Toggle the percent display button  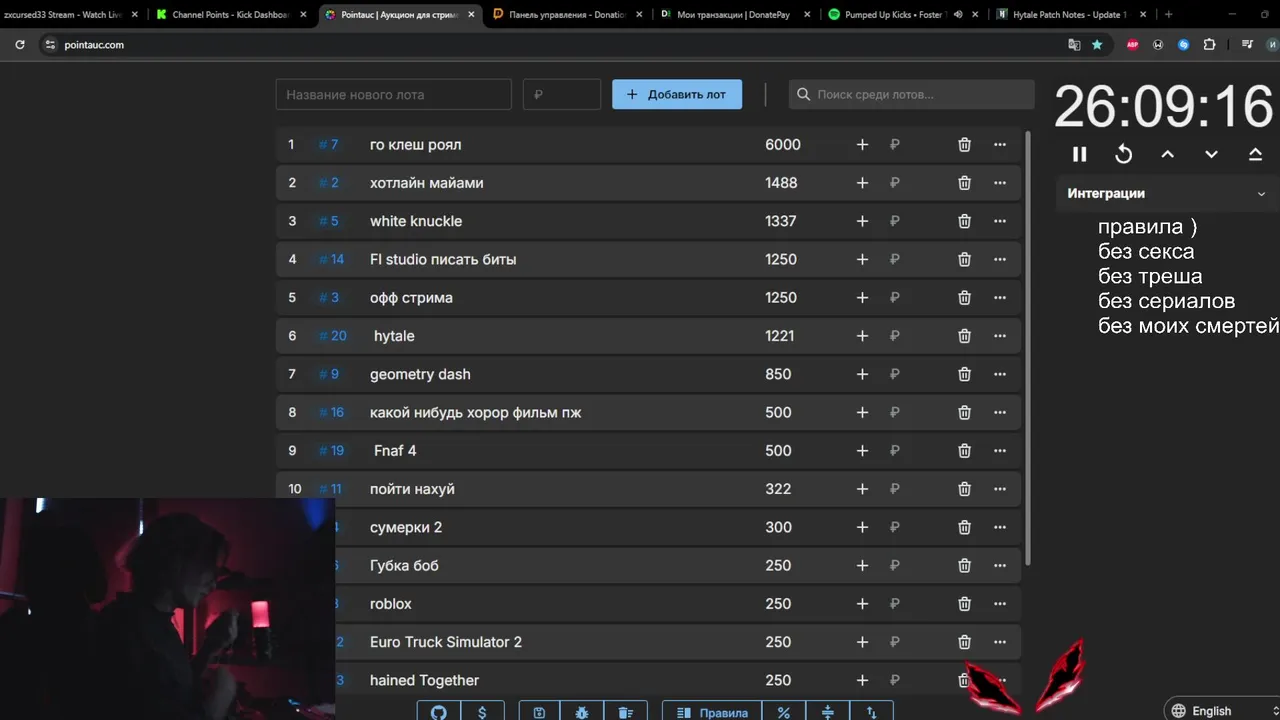point(784,712)
